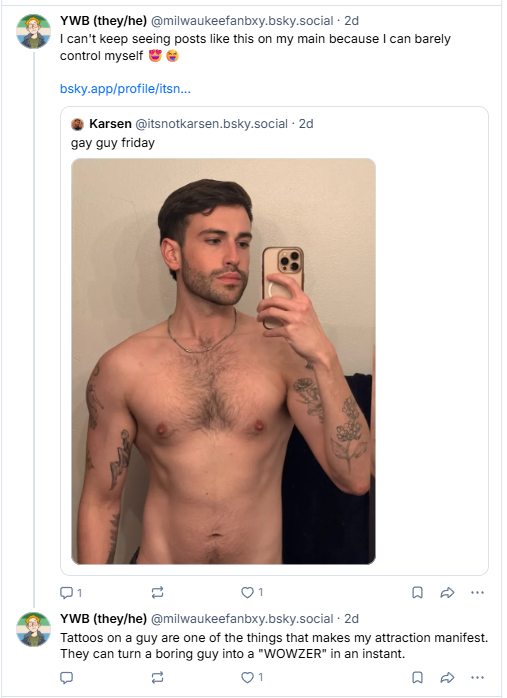Reply to the tattoos post
The width and height of the screenshot is (507, 698).
(x=66, y=678)
